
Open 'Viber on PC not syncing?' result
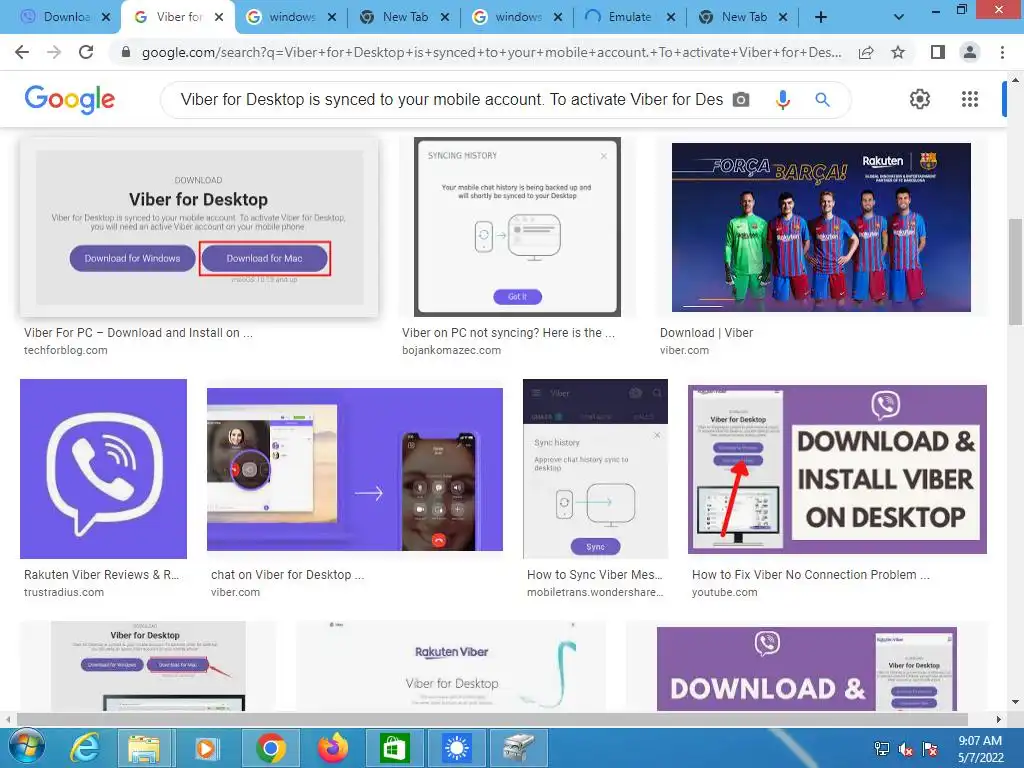508,332
